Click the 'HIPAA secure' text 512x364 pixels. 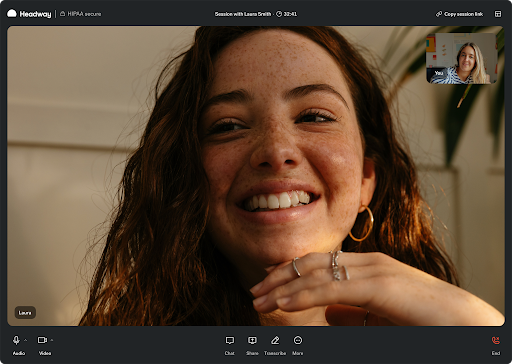[x=84, y=14]
